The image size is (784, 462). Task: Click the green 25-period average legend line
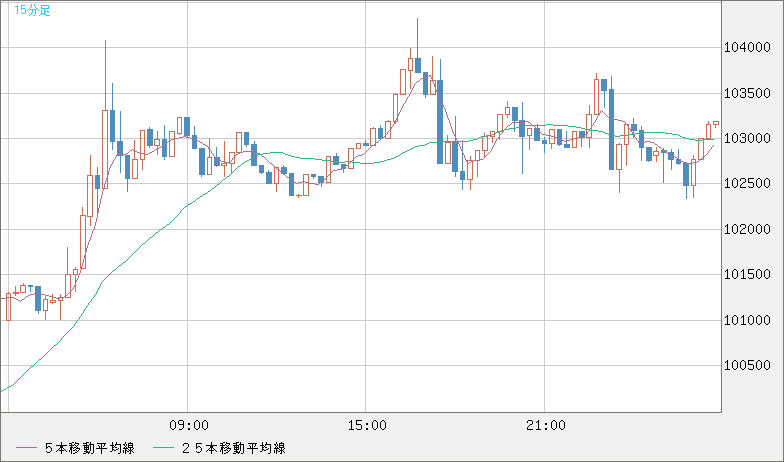coord(164,448)
